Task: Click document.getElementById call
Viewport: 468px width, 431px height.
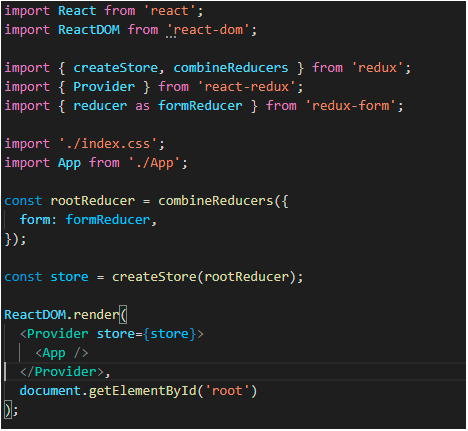Action: (x=138, y=391)
